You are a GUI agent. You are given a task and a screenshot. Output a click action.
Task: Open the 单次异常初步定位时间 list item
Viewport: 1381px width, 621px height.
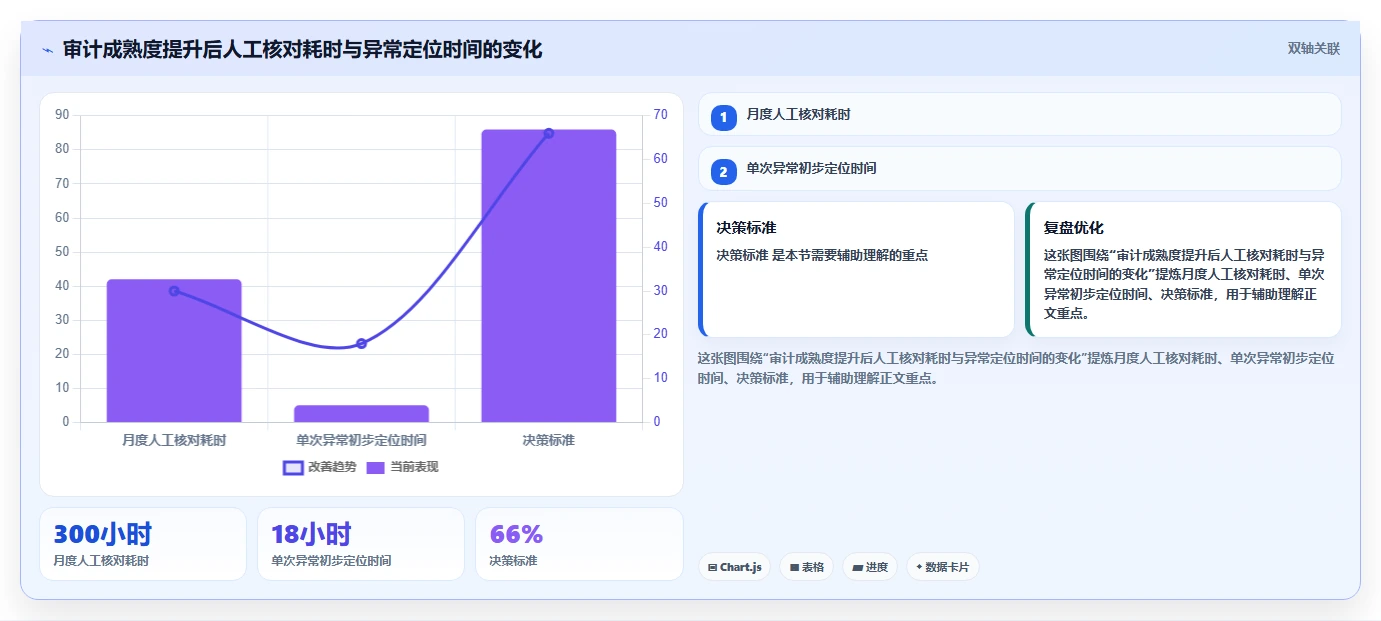[1019, 168]
